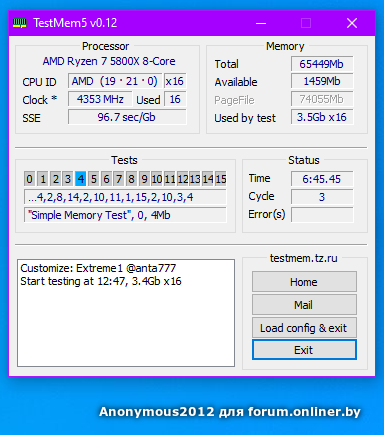This screenshot has width=384, height=435.
Task: Click the PageFile value 74055Mb
Action: [322, 99]
